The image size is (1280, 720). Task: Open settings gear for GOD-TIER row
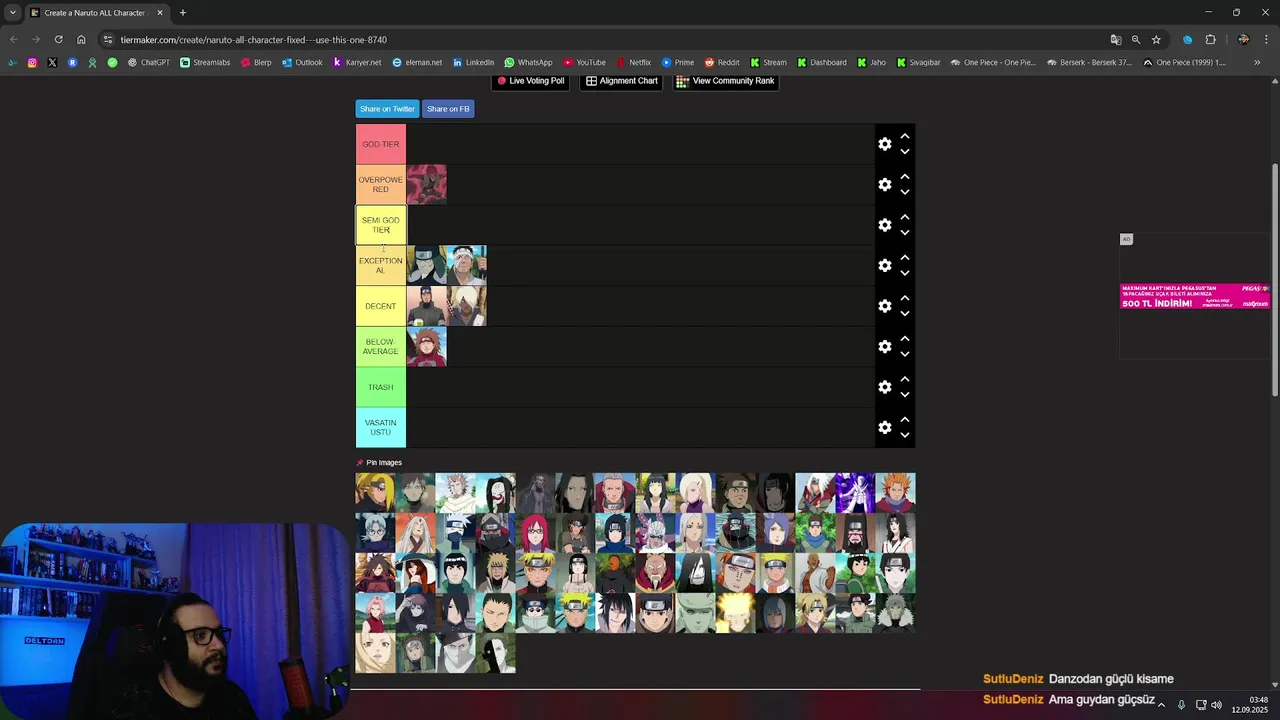click(885, 144)
